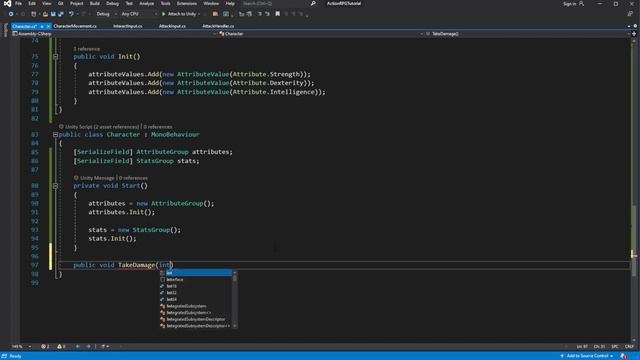Click the bookmark toolbar icon
Viewport: 640px width, 360px height.
point(278,14)
